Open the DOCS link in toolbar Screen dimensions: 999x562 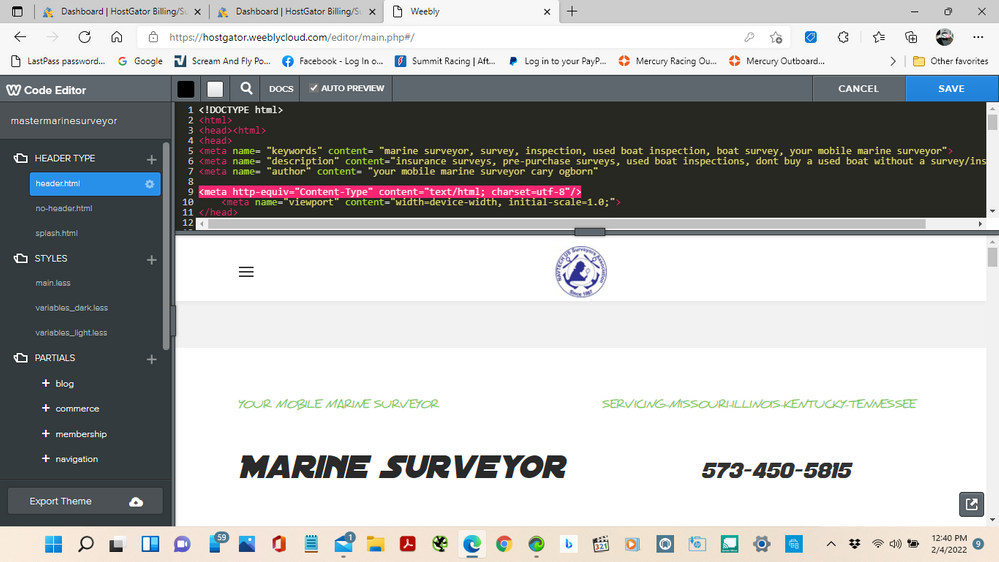click(x=281, y=89)
